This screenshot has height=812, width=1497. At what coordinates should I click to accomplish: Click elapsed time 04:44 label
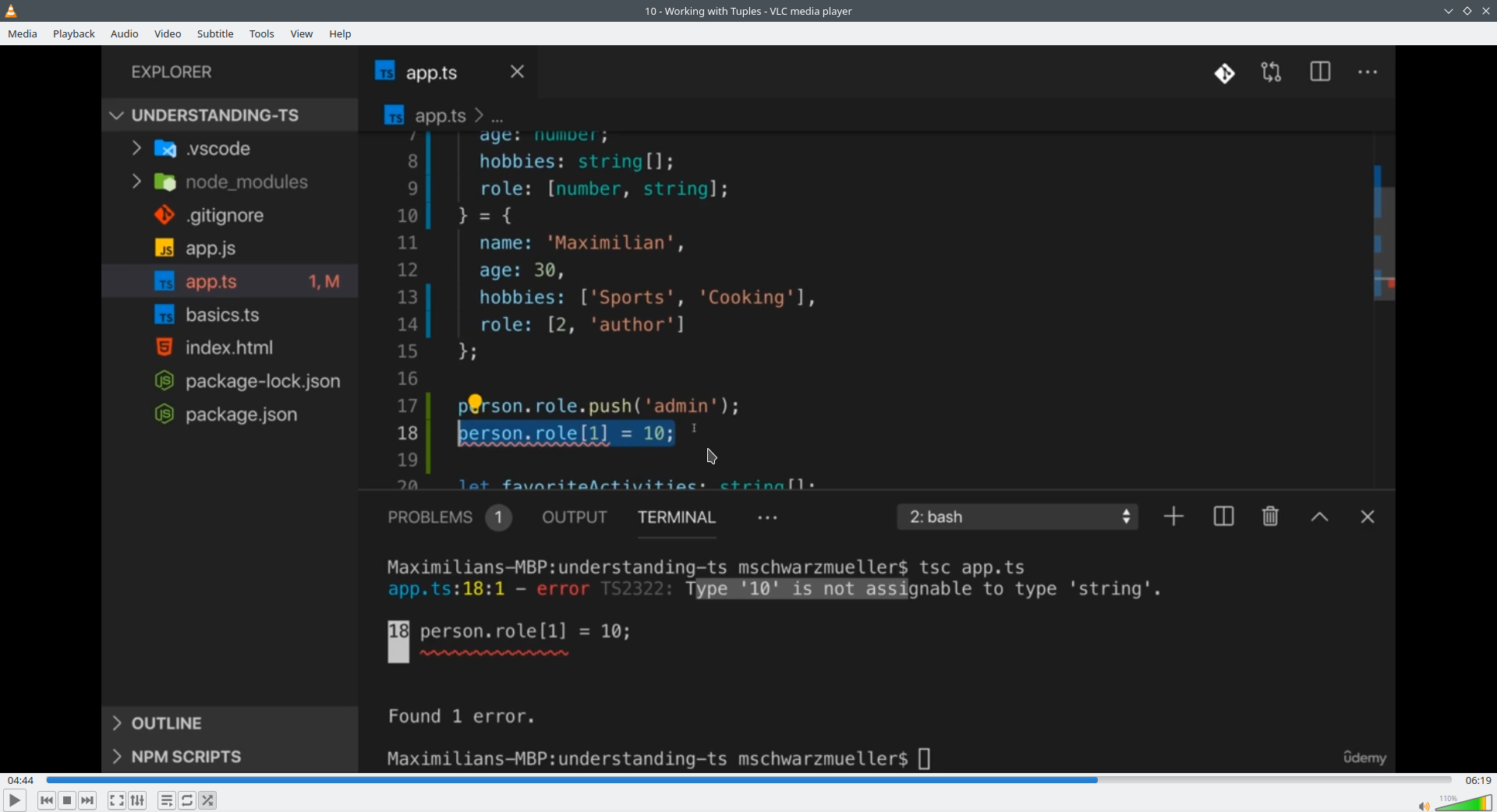(21, 780)
